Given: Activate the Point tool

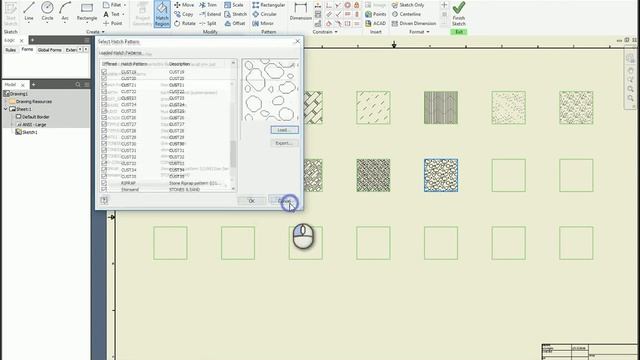Looking at the screenshot, I should tap(113, 23).
